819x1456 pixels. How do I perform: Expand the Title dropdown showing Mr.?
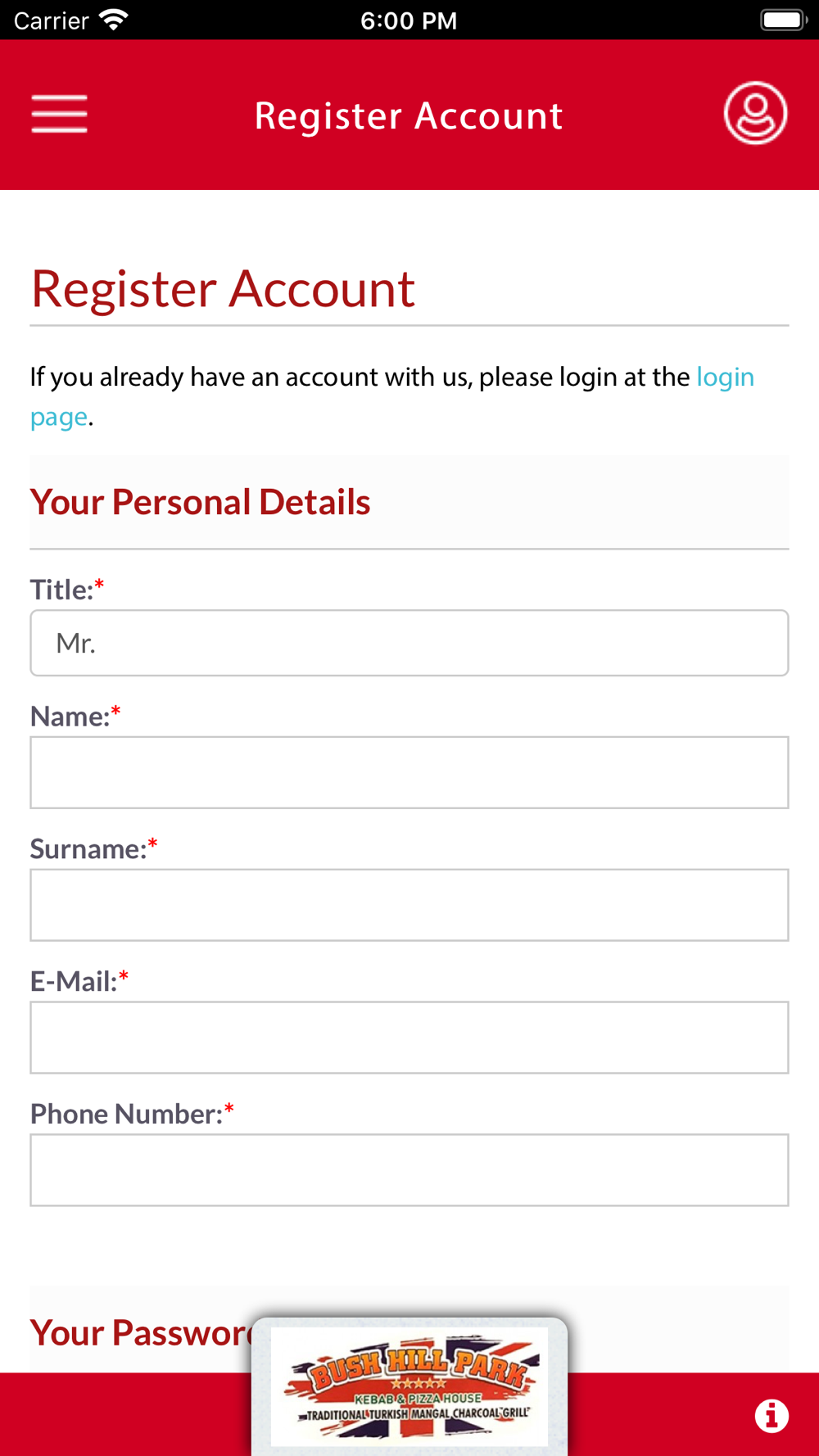409,643
